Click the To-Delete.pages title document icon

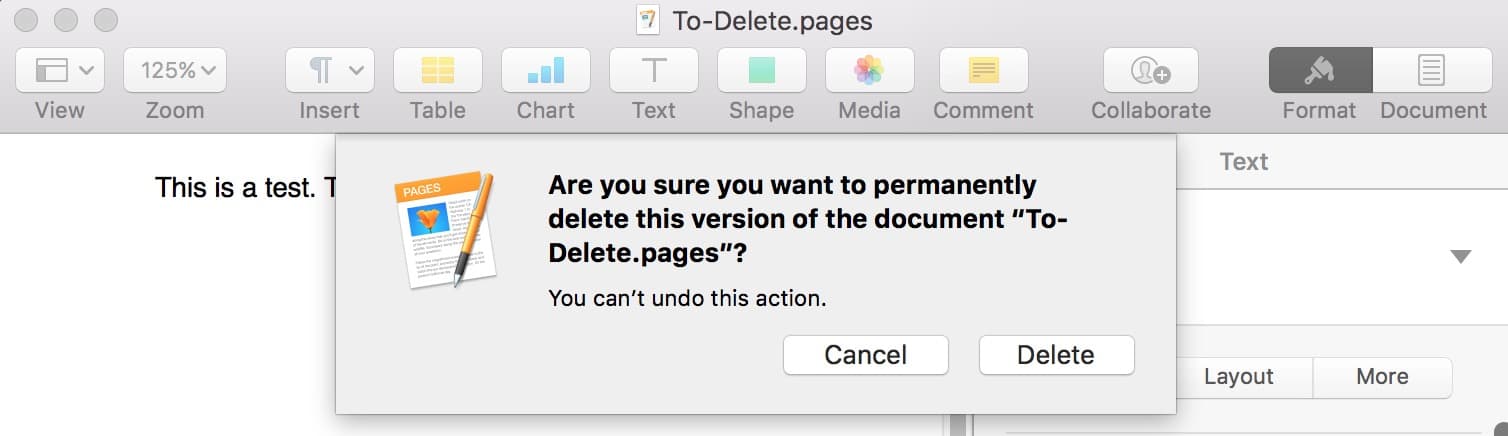pyautogui.click(x=648, y=20)
